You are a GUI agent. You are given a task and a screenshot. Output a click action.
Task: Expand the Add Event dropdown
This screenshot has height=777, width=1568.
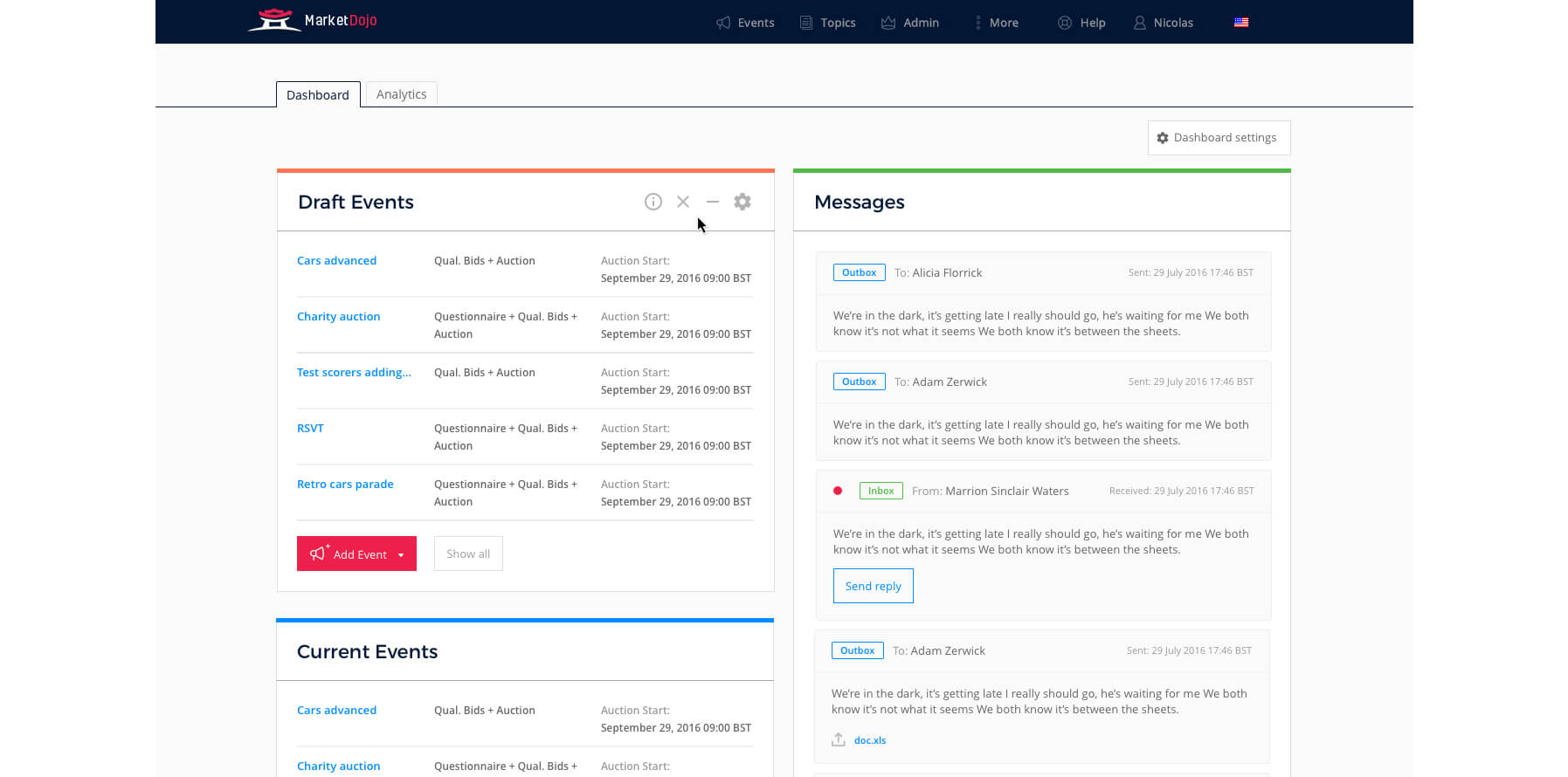pos(401,554)
